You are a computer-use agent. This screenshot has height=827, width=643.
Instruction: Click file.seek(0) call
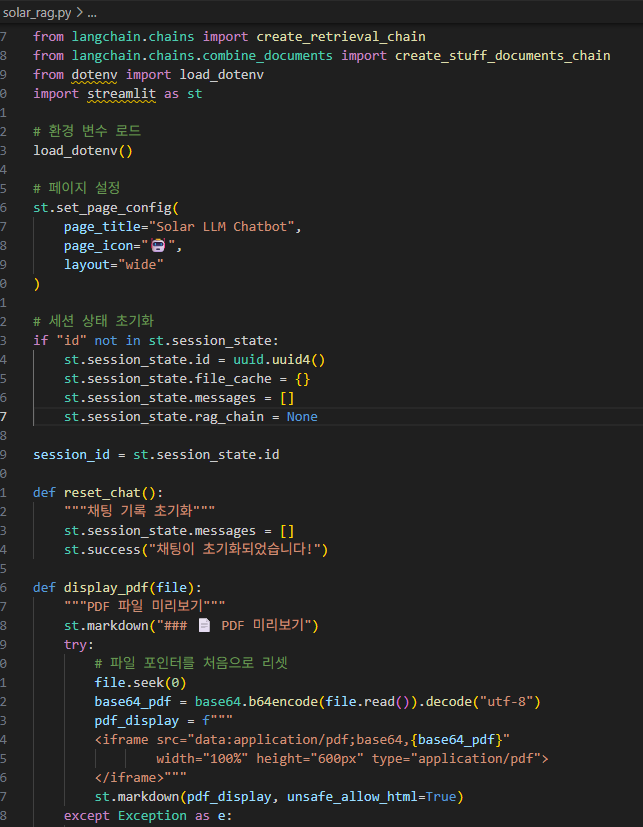tap(140, 682)
